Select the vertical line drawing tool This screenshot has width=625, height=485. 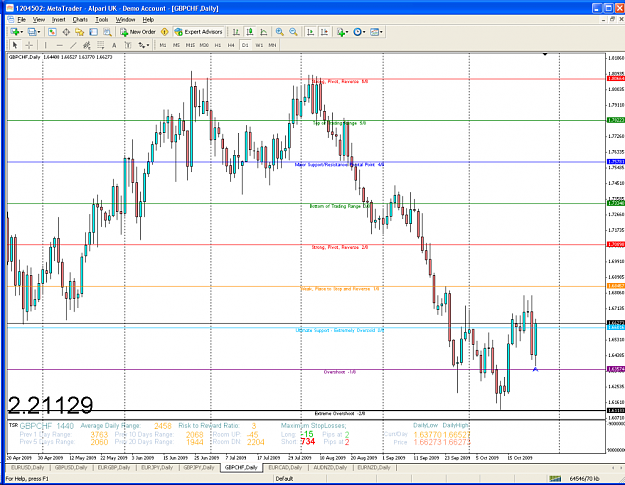click(45, 45)
